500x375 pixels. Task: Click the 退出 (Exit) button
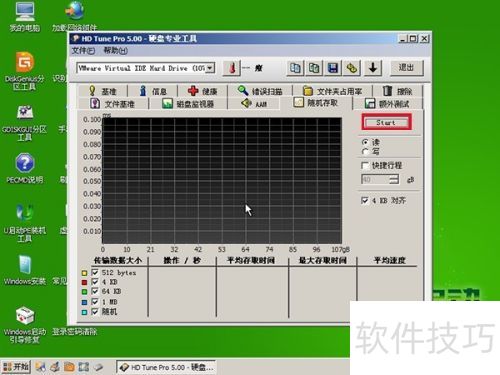point(406,68)
